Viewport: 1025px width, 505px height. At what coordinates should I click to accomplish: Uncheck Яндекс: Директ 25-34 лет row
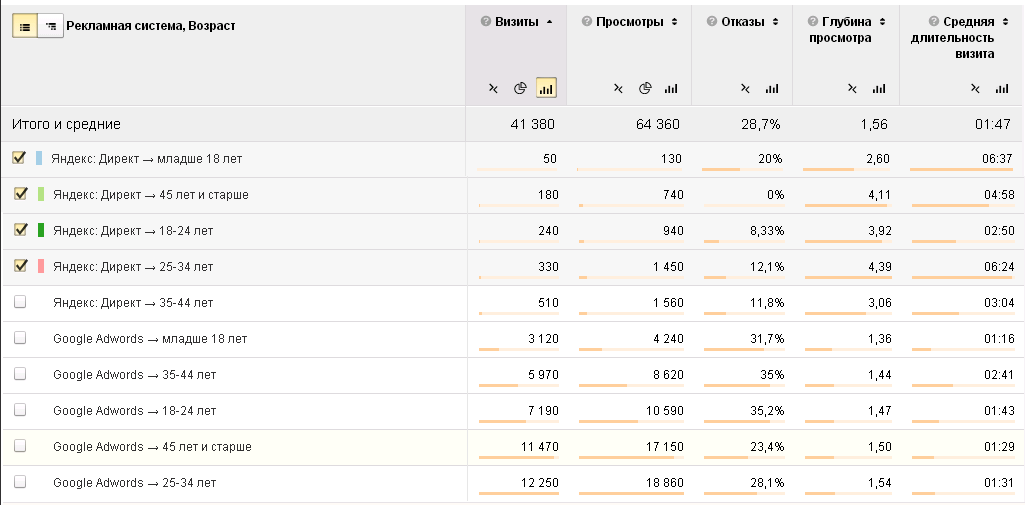pos(20,266)
